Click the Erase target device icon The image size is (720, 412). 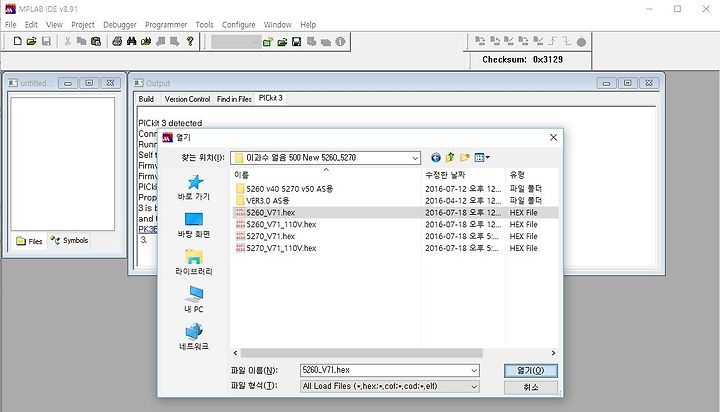pyautogui.click(x=523, y=41)
